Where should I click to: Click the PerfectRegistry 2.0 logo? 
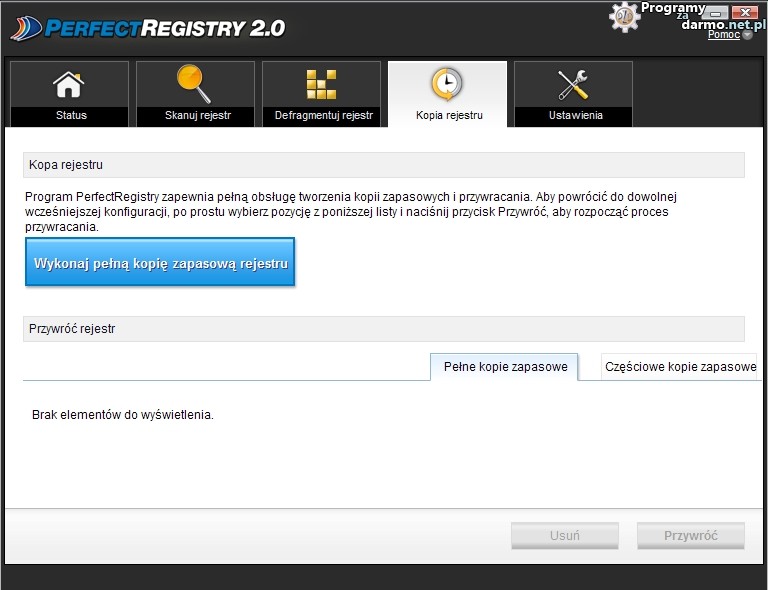pos(148,27)
